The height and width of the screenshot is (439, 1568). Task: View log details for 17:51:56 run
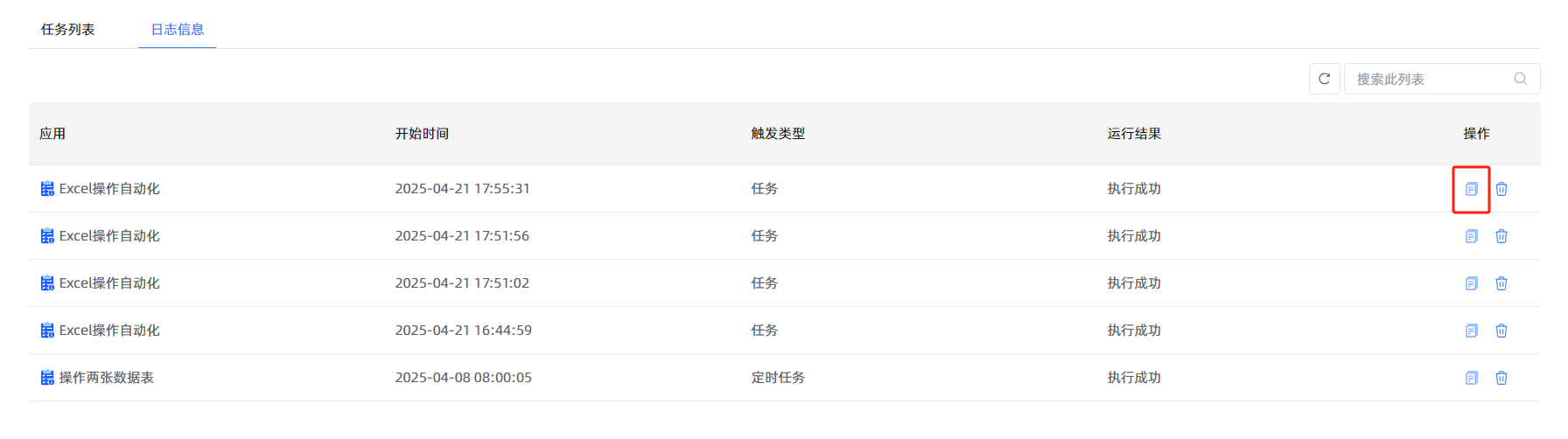(x=1471, y=236)
